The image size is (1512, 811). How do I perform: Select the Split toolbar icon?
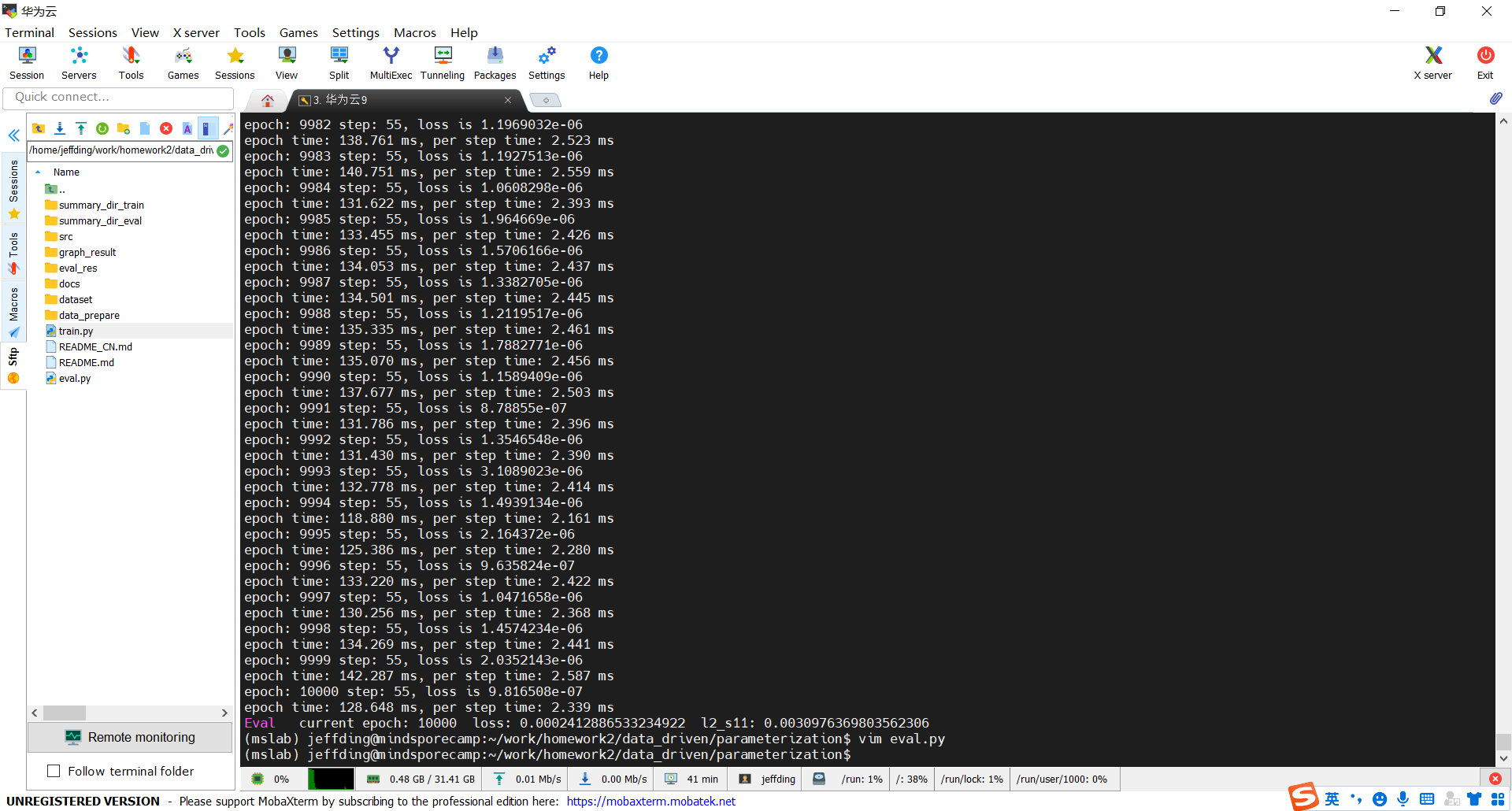(339, 63)
